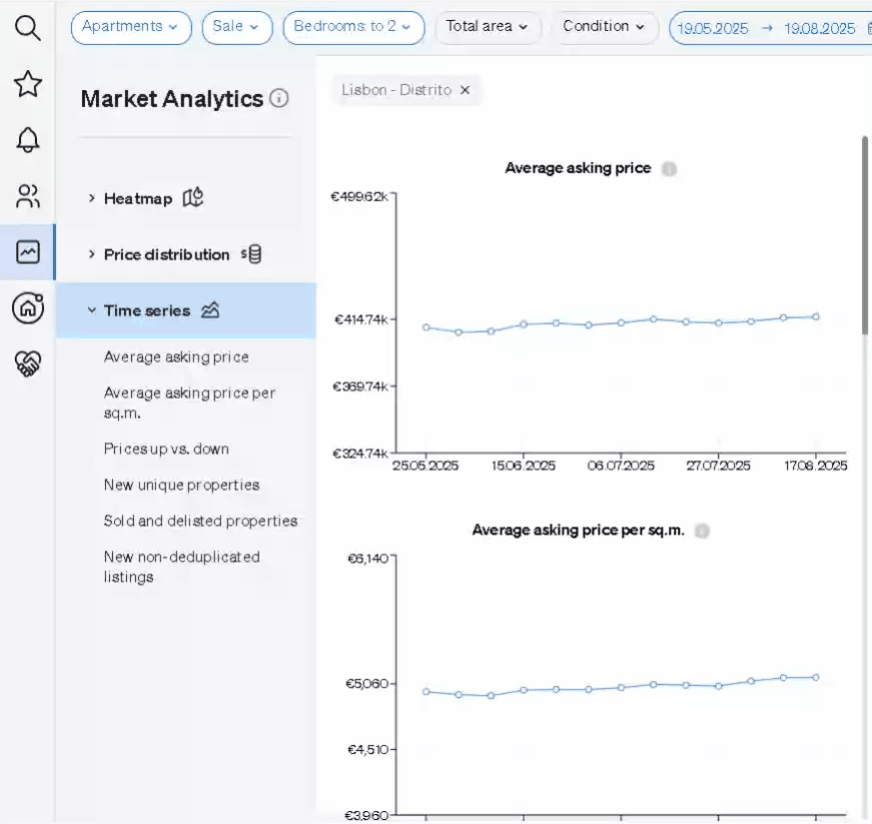Viewport: 872px width, 824px height.
Task: Select Prices up vs. down menu item
Action: coord(166,449)
